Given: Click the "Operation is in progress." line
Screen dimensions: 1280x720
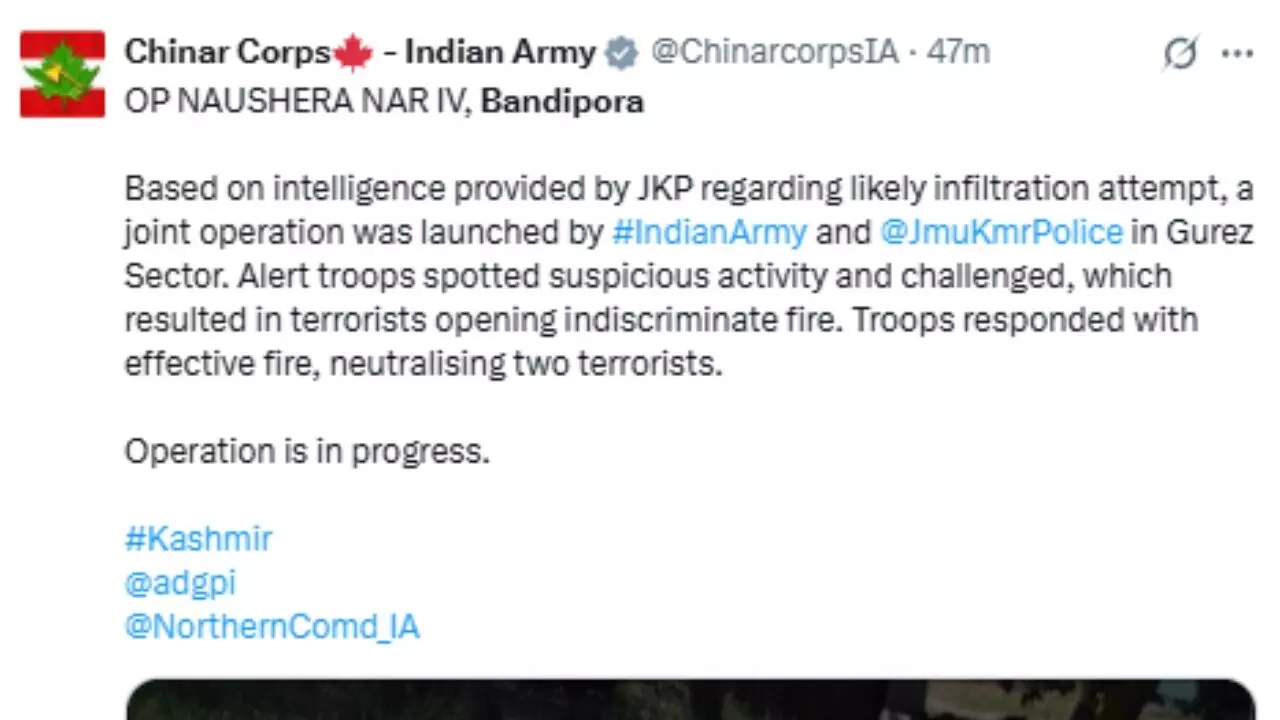Looking at the screenshot, I should pyautogui.click(x=307, y=451).
